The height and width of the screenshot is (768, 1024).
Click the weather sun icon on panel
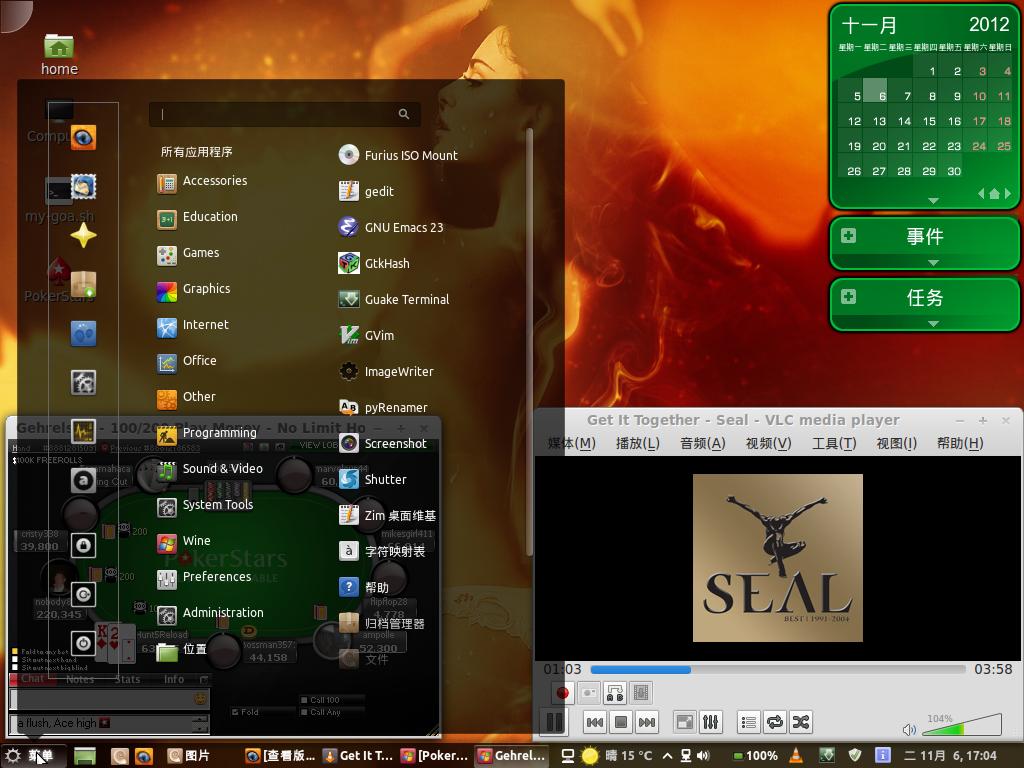[x=590, y=756]
